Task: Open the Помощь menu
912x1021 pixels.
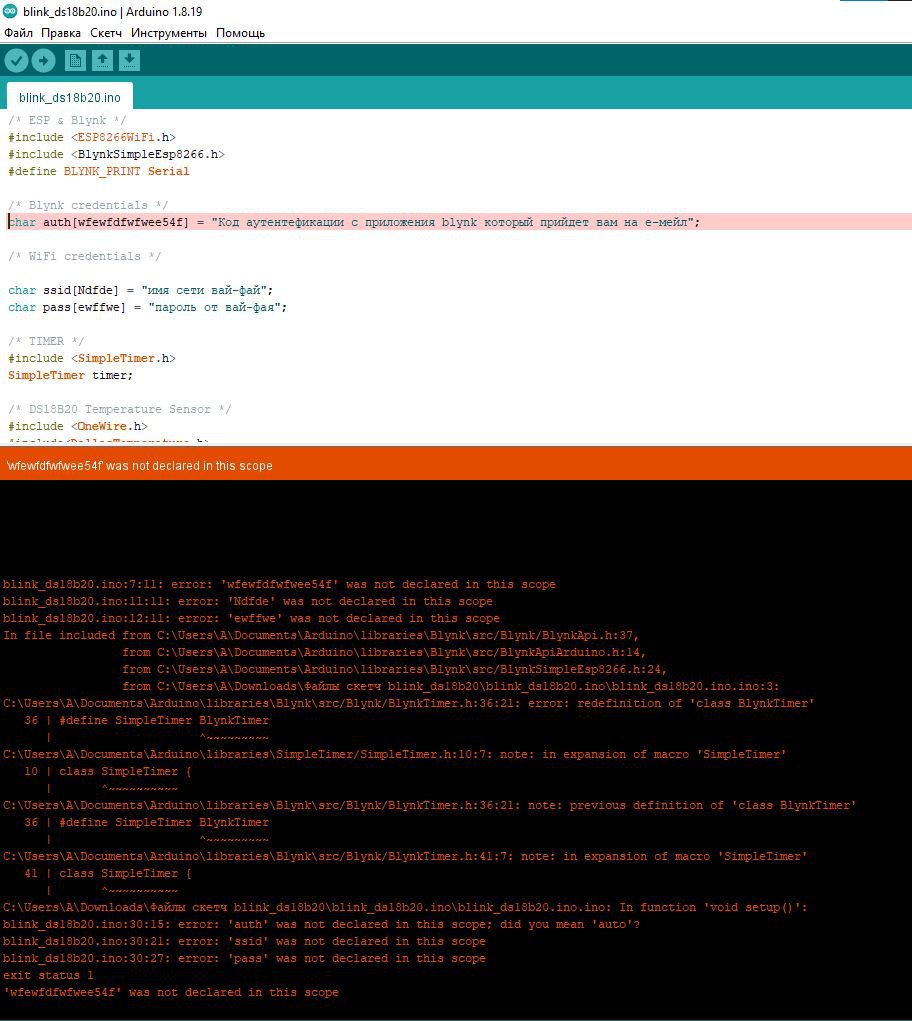Action: coord(240,33)
